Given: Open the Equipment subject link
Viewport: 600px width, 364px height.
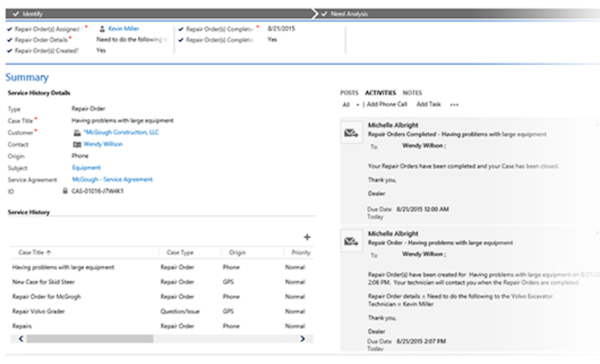Looking at the screenshot, I should pyautogui.click(x=86, y=168).
